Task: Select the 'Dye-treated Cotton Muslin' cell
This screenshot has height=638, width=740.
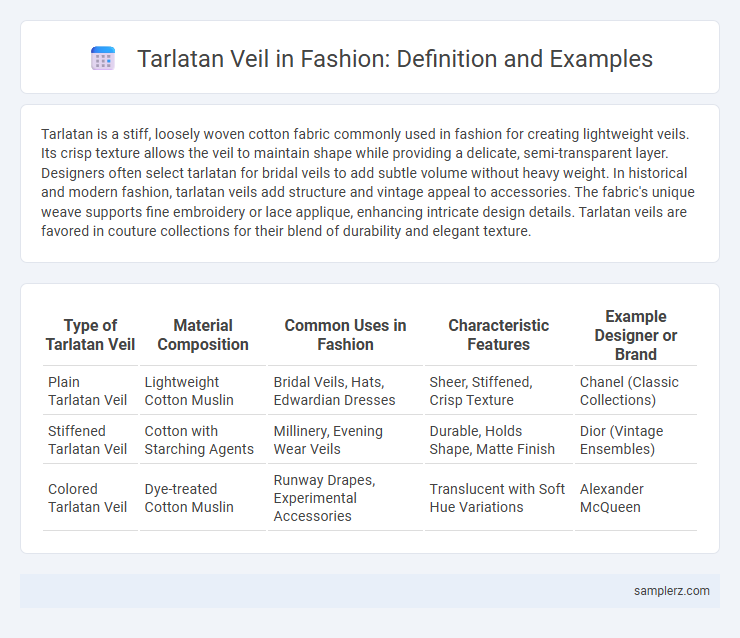Action: point(203,498)
